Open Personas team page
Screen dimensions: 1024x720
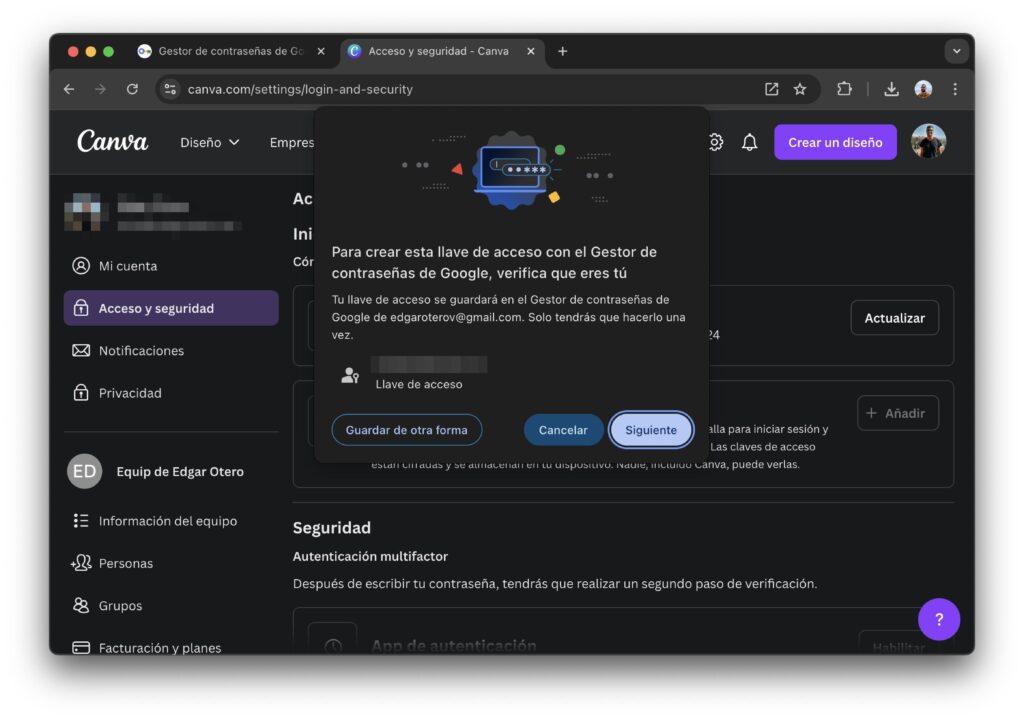171,563
